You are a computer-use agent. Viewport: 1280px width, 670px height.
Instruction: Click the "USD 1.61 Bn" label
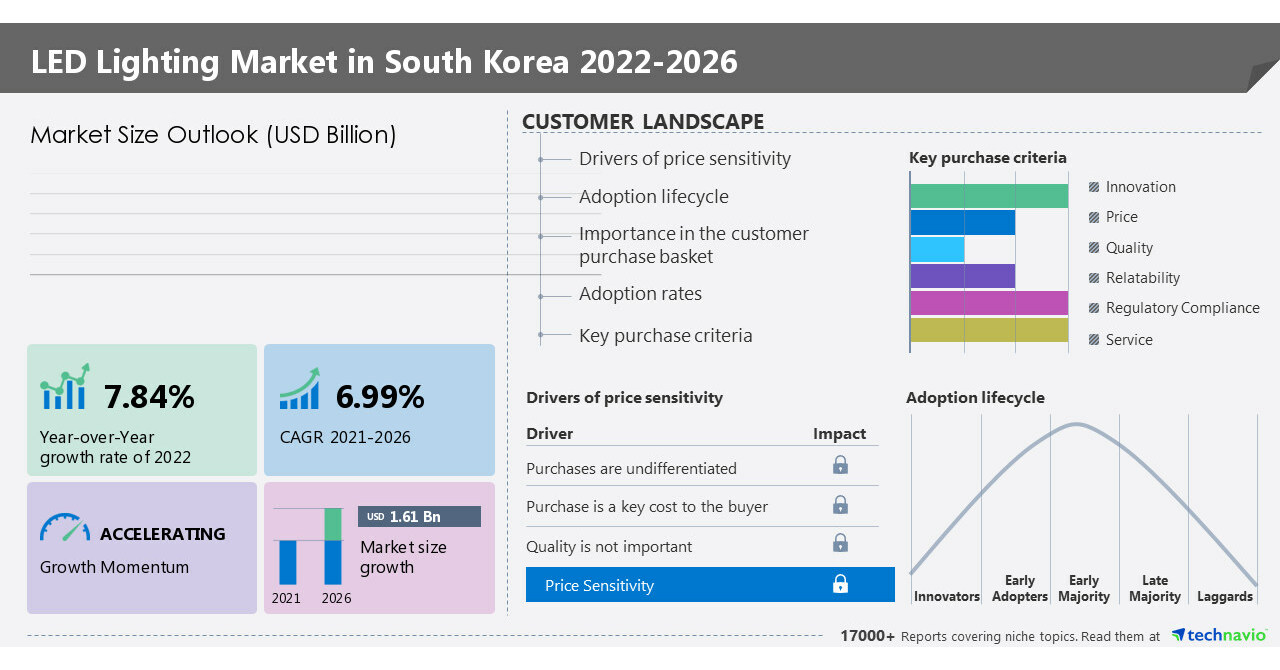coord(418,516)
